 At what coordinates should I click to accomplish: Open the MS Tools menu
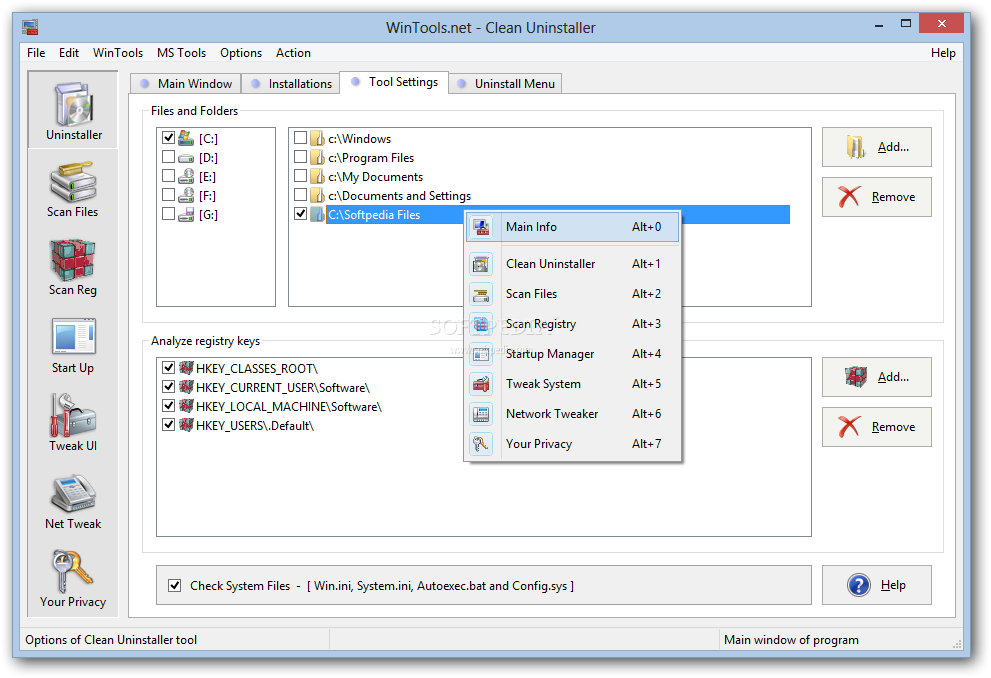(181, 53)
